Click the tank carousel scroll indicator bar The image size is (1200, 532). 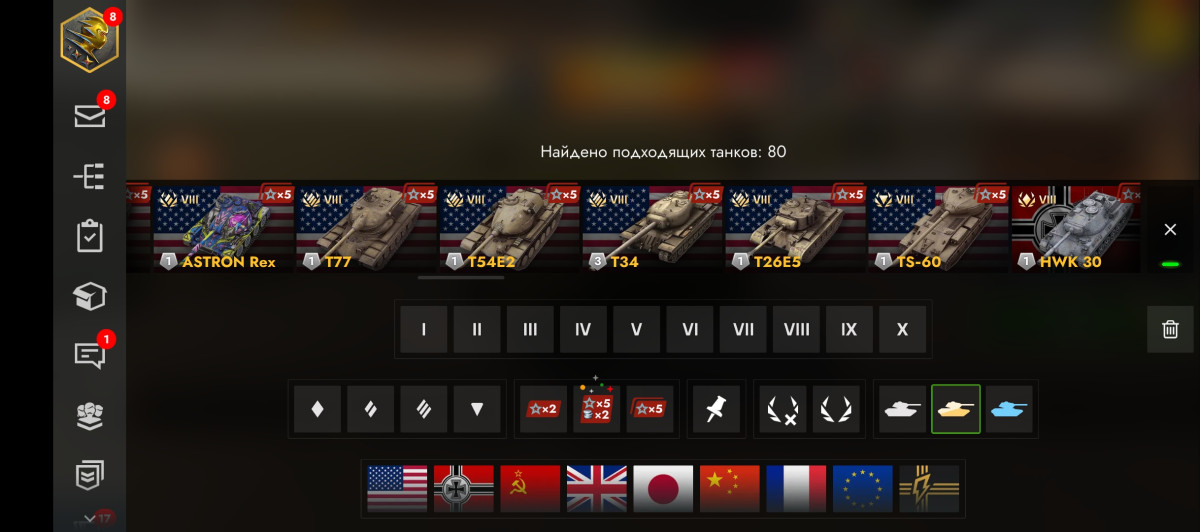click(x=461, y=277)
